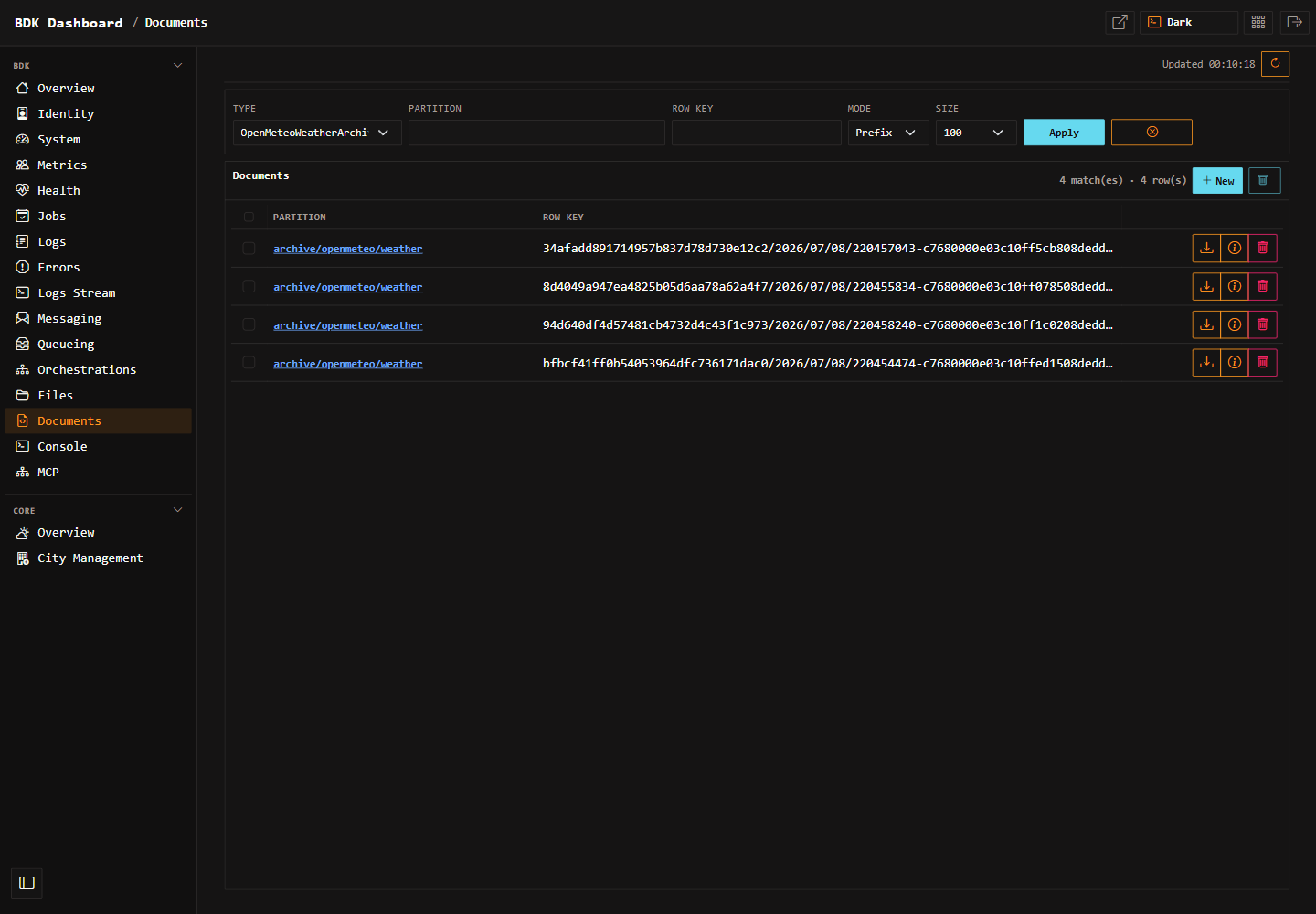Open partition link for row 34afadd8
This screenshot has height=914, width=1316.
pyautogui.click(x=347, y=249)
